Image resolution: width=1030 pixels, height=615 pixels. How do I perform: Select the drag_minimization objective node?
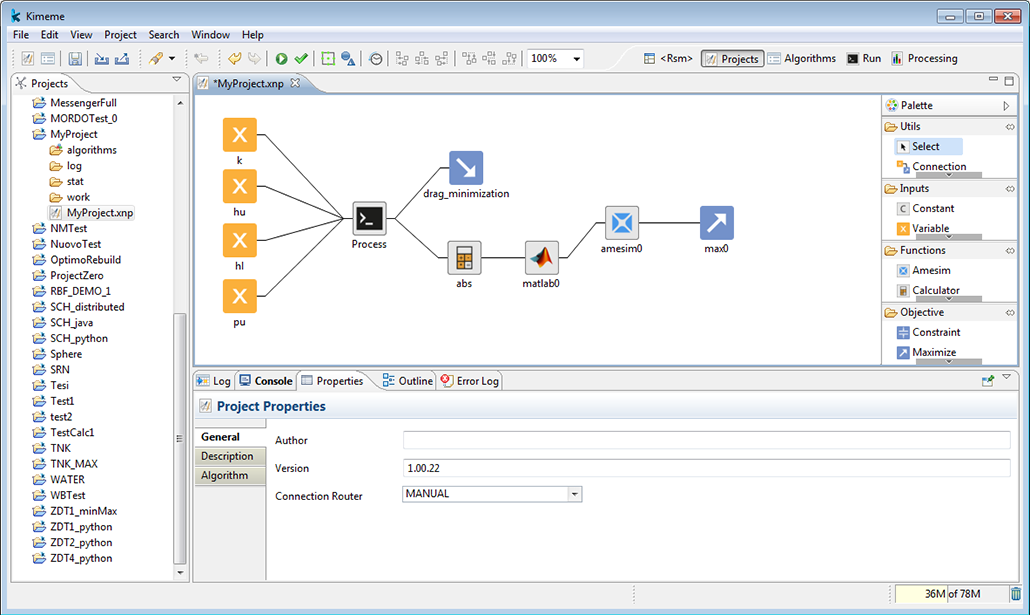coord(466,168)
